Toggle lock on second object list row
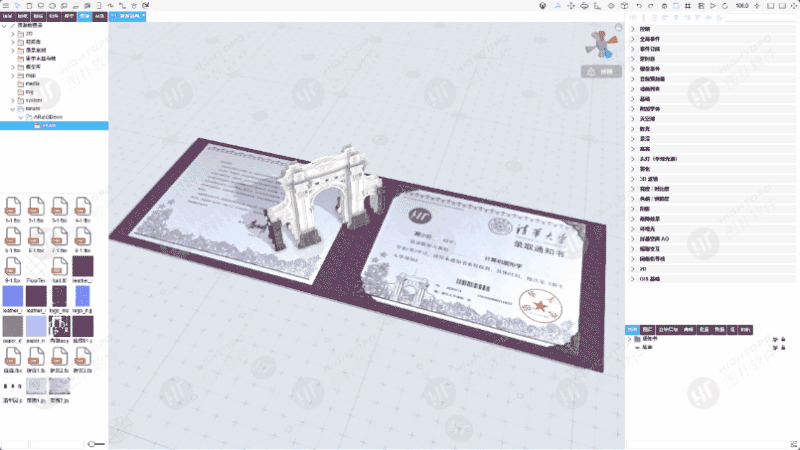 coord(783,347)
